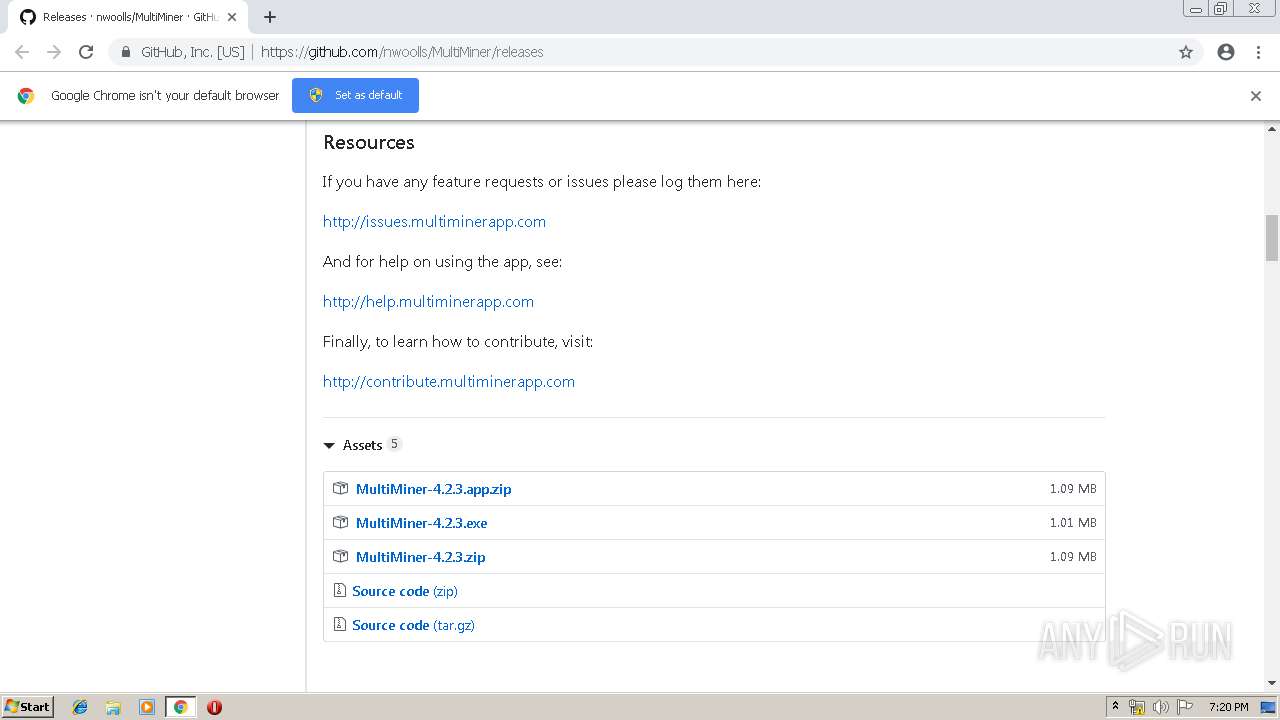This screenshot has height=720, width=1280.
Task: Click the scrollbar up arrow
Action: pos(1272,129)
